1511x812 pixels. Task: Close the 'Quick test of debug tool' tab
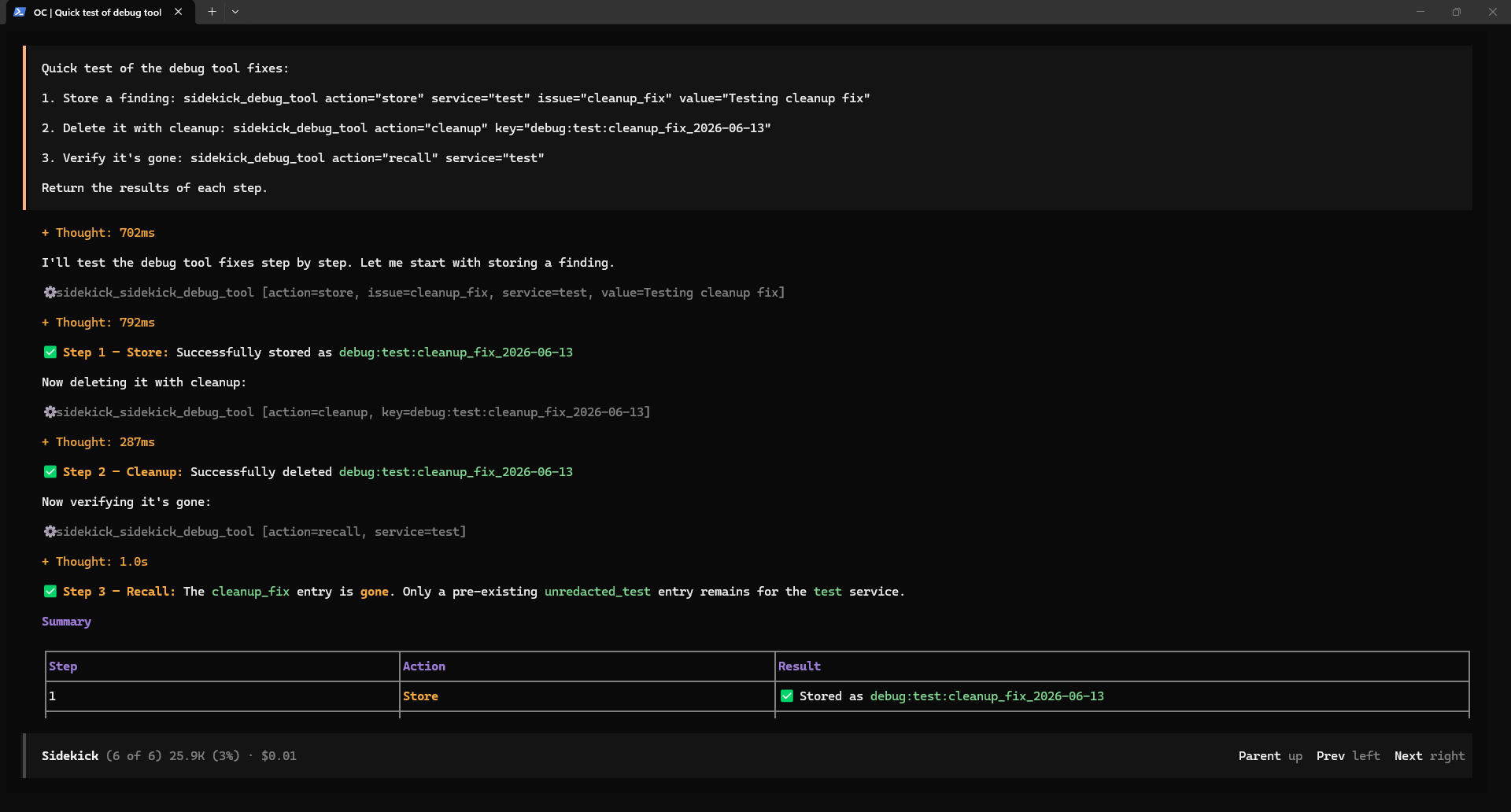179,12
